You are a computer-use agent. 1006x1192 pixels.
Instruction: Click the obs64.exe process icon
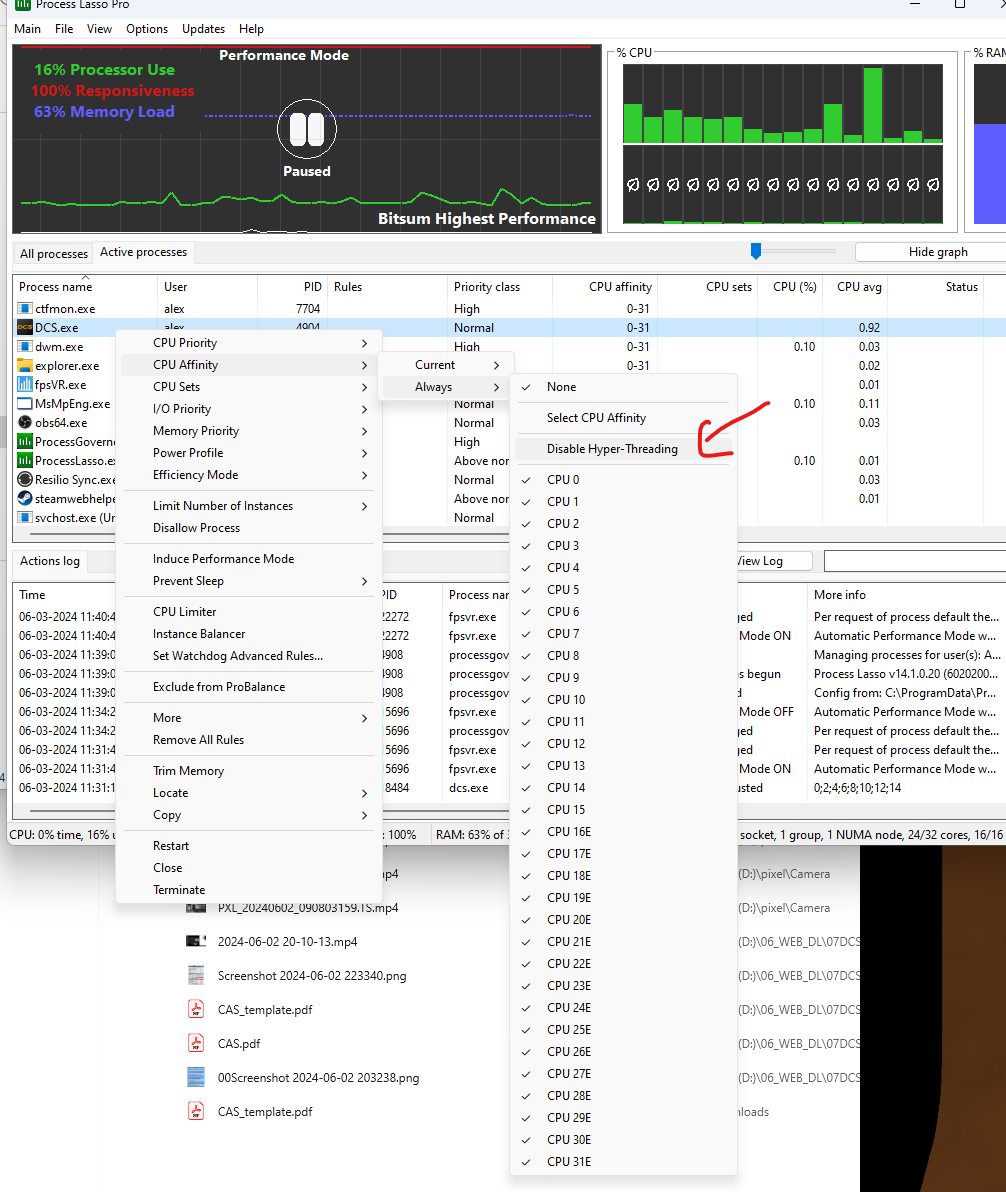click(24, 423)
